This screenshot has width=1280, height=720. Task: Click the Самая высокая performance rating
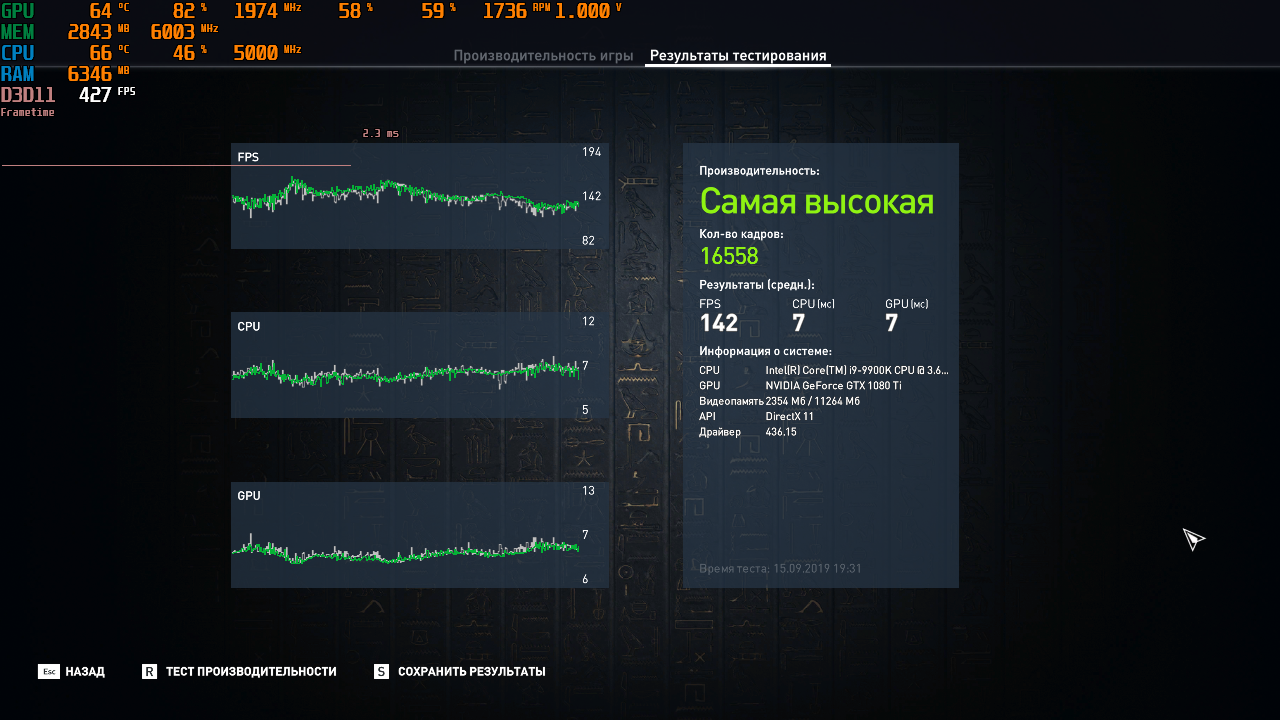(x=816, y=202)
